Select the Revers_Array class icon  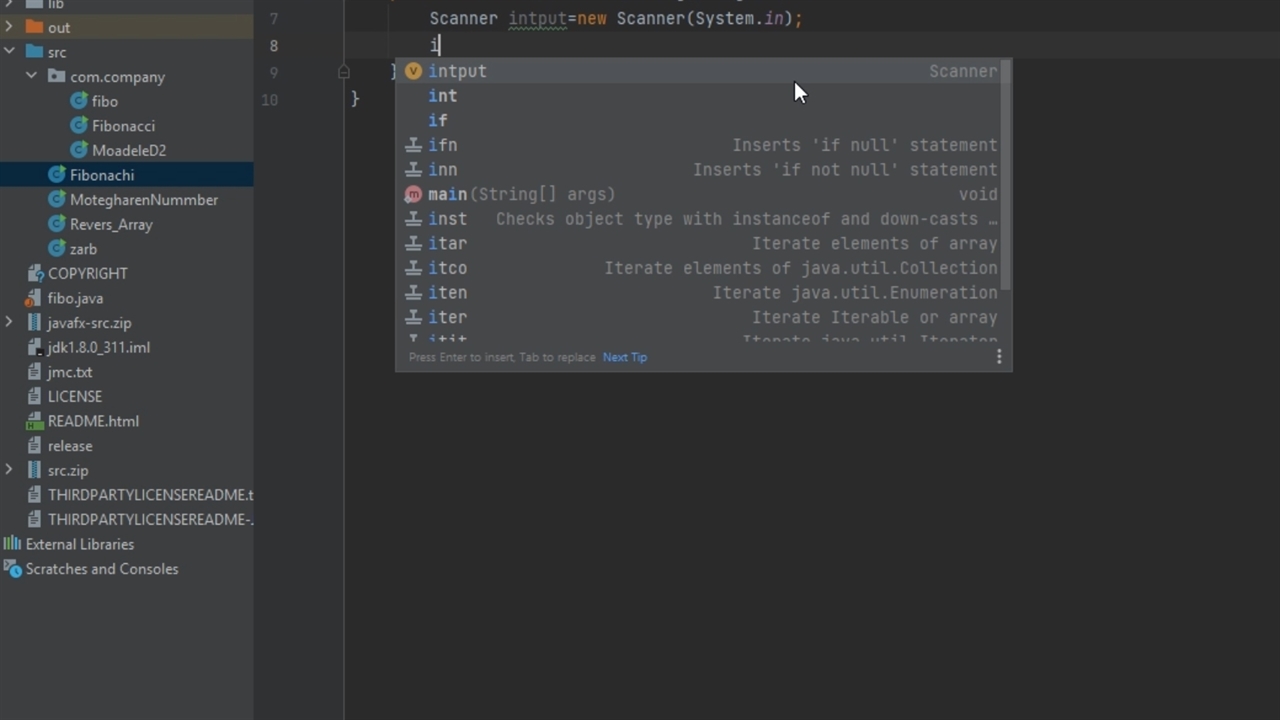click(57, 224)
